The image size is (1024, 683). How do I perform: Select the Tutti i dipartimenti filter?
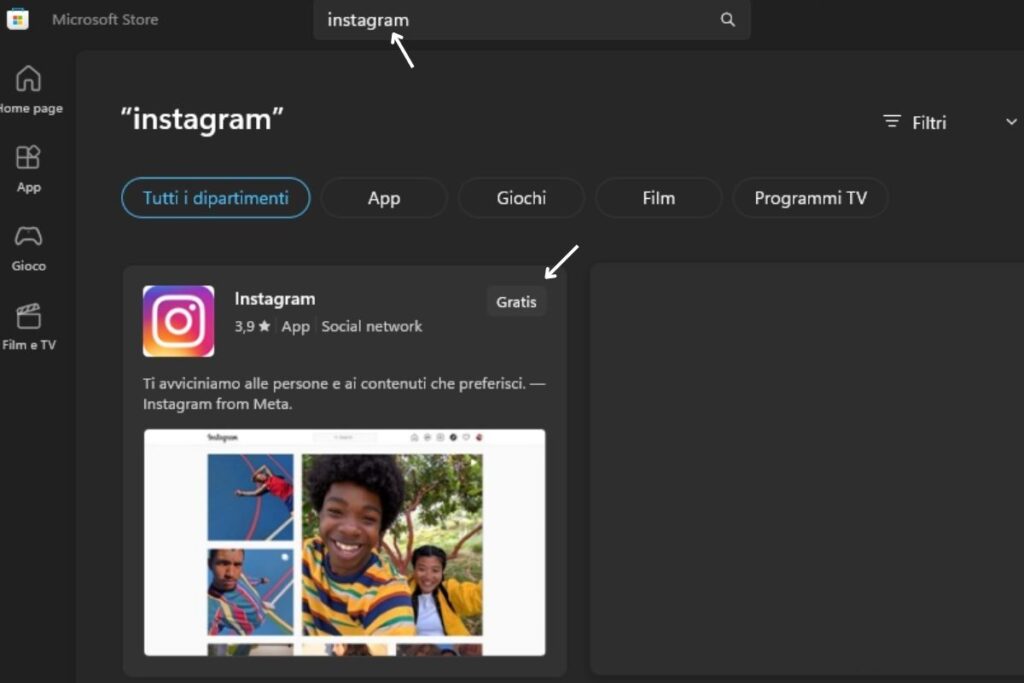pyautogui.click(x=216, y=198)
